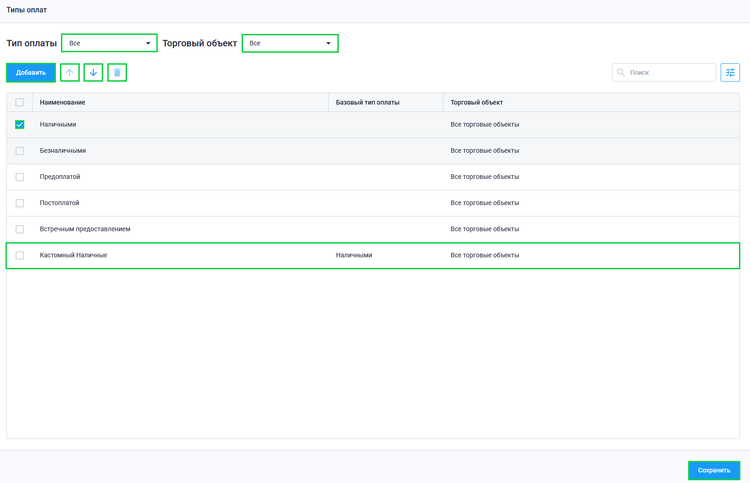750x483 pixels.
Task: Focus the Поиск search field
Action: [670, 73]
